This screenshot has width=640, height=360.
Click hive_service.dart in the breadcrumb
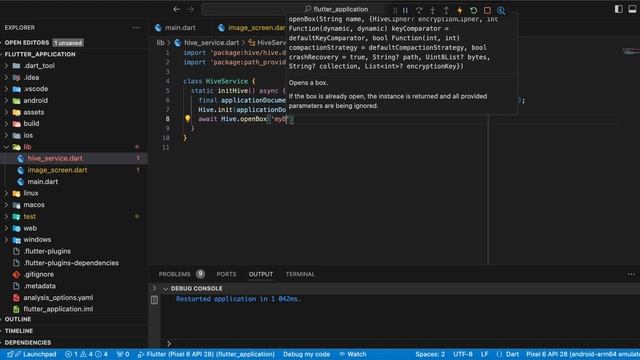[x=211, y=42]
